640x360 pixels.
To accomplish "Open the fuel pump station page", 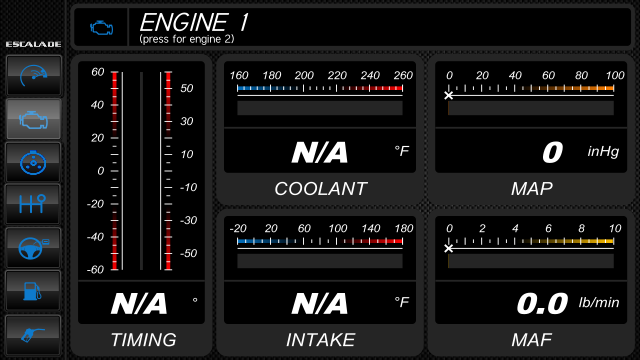I will click(x=33, y=290).
